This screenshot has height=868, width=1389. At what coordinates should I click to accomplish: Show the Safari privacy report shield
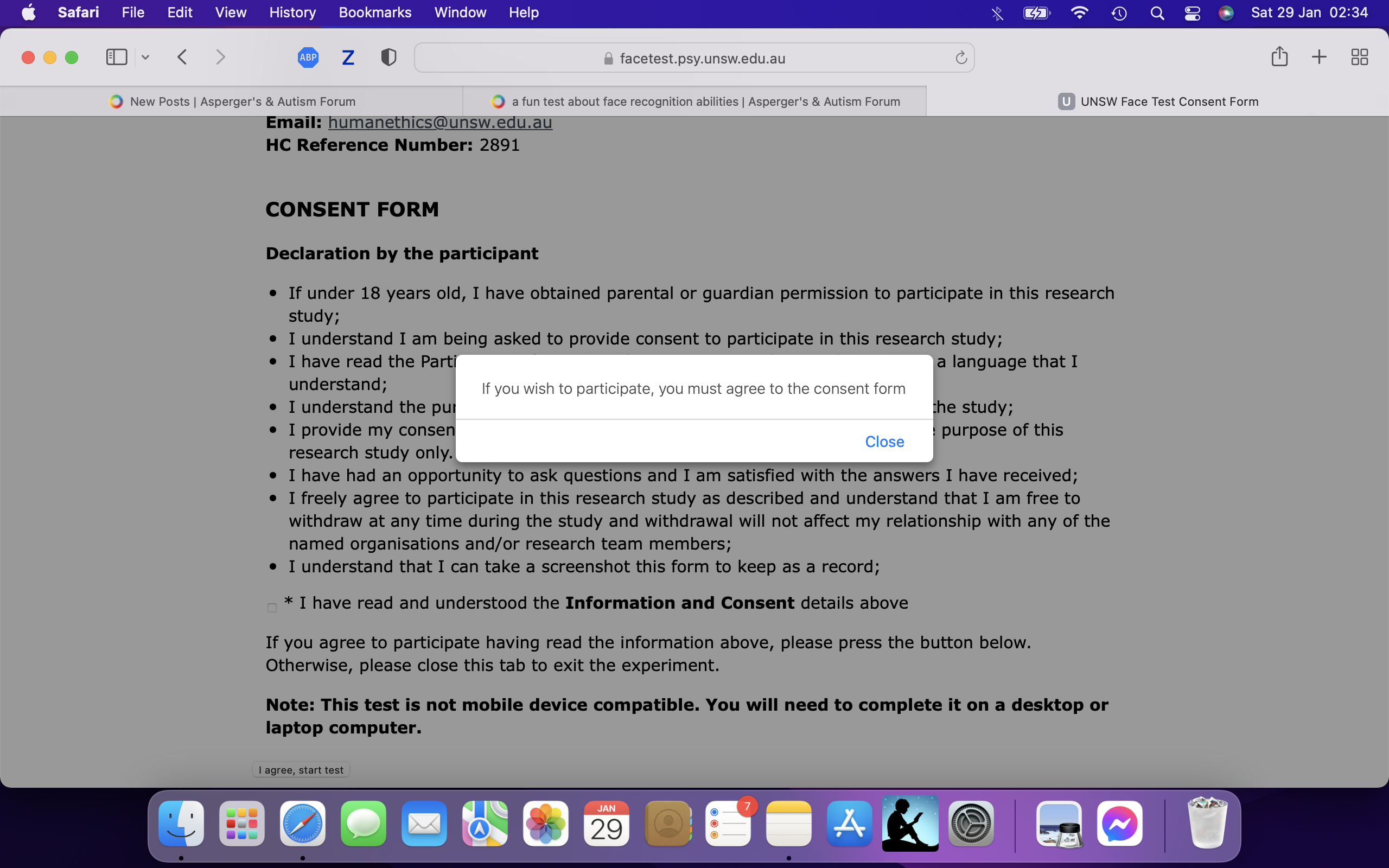[388, 57]
